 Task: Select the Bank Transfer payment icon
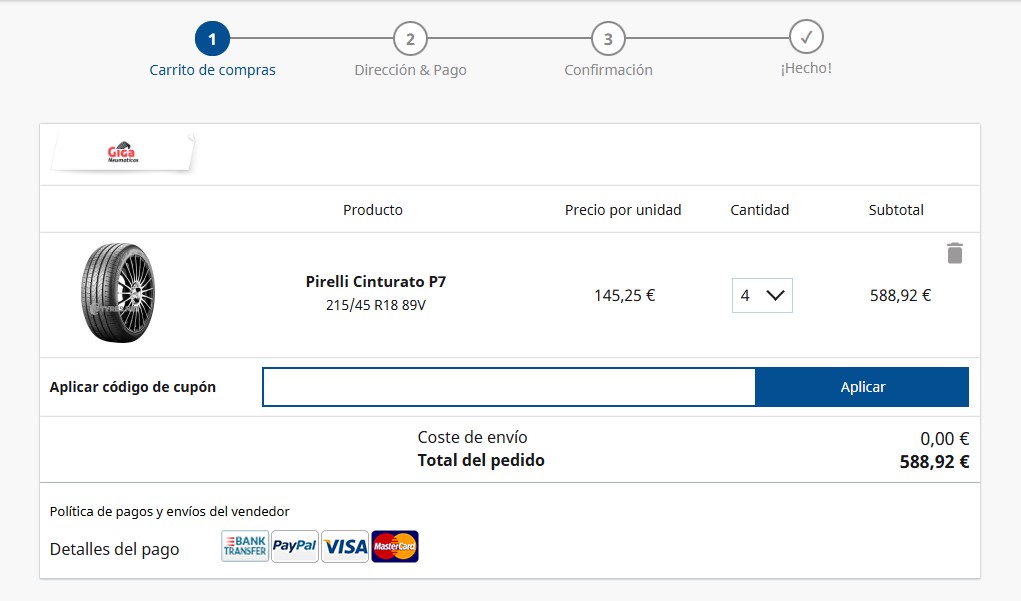[x=243, y=546]
